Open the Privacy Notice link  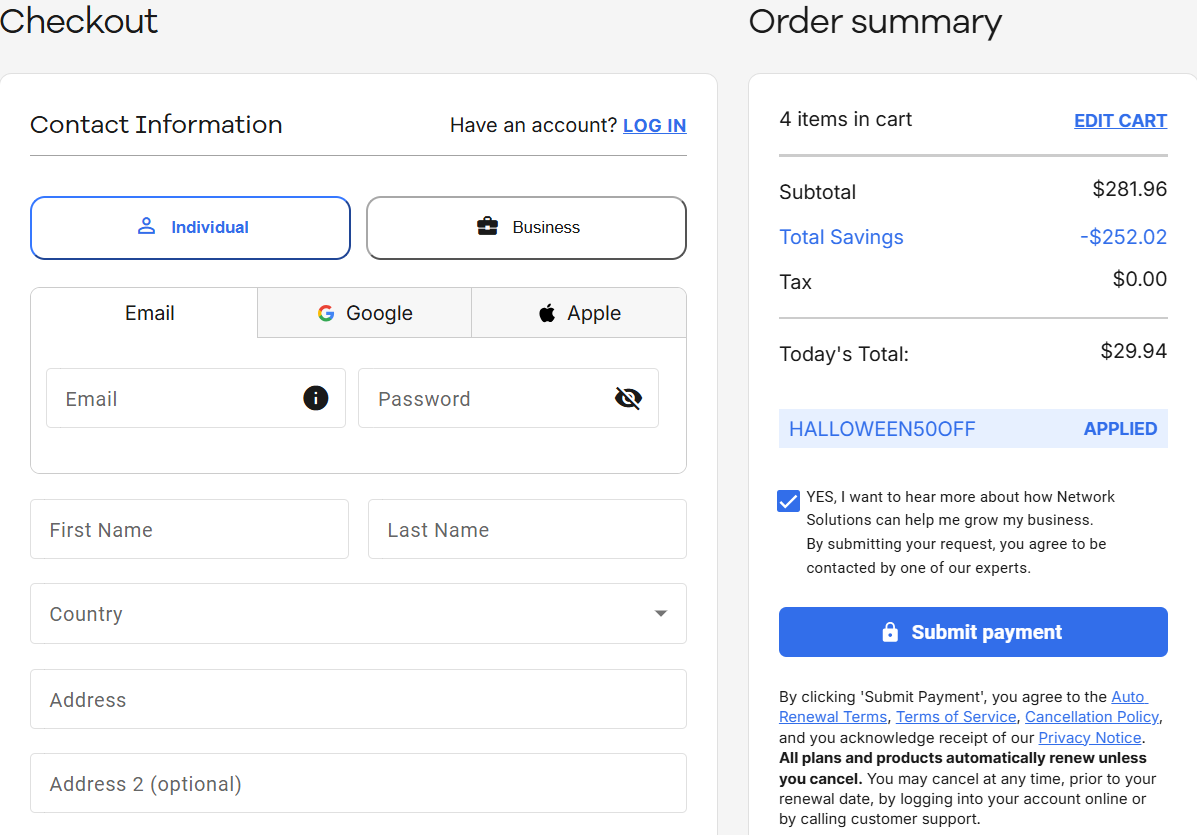point(1089,737)
